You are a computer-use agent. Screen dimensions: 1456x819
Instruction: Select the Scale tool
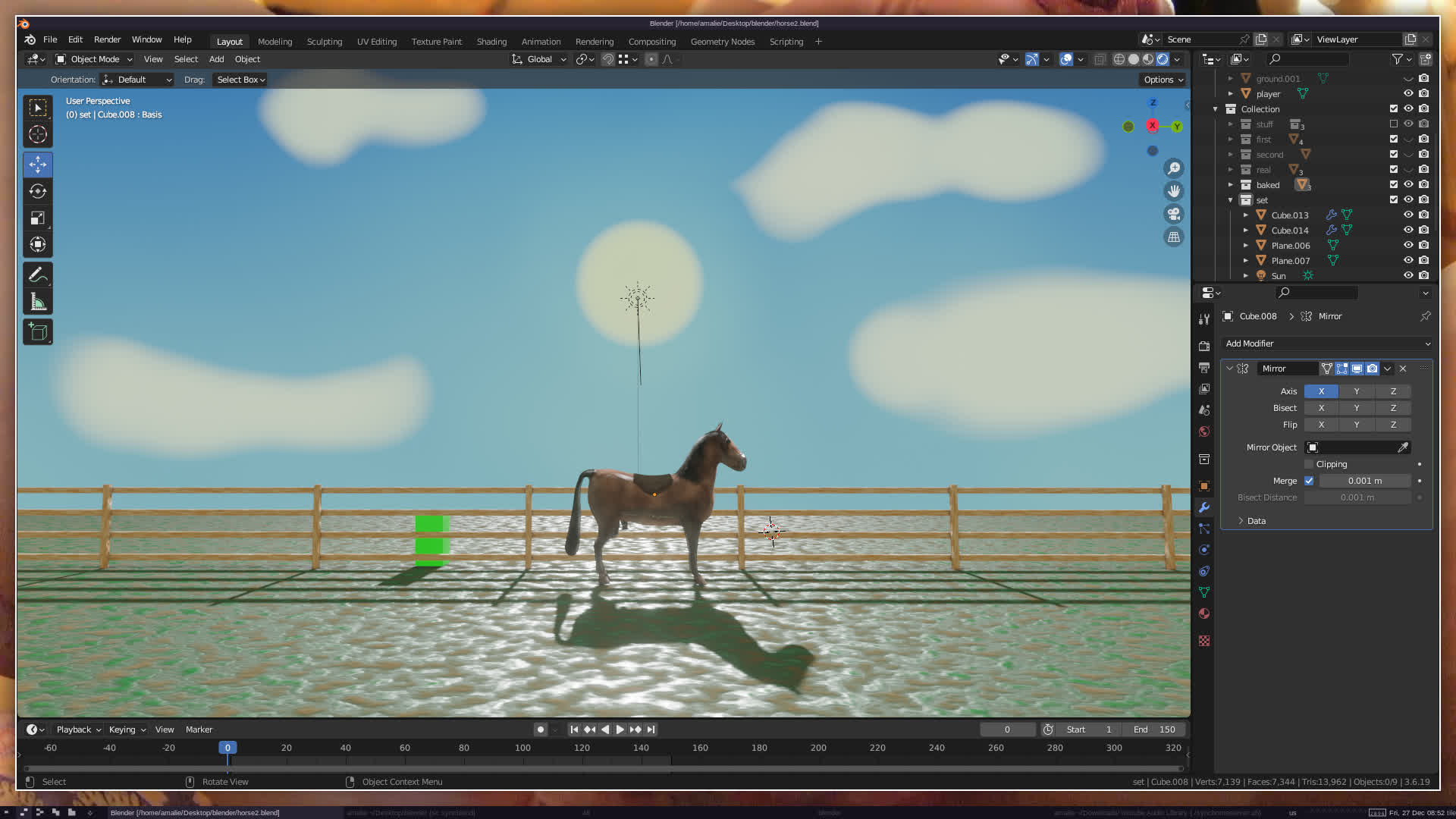[38, 218]
